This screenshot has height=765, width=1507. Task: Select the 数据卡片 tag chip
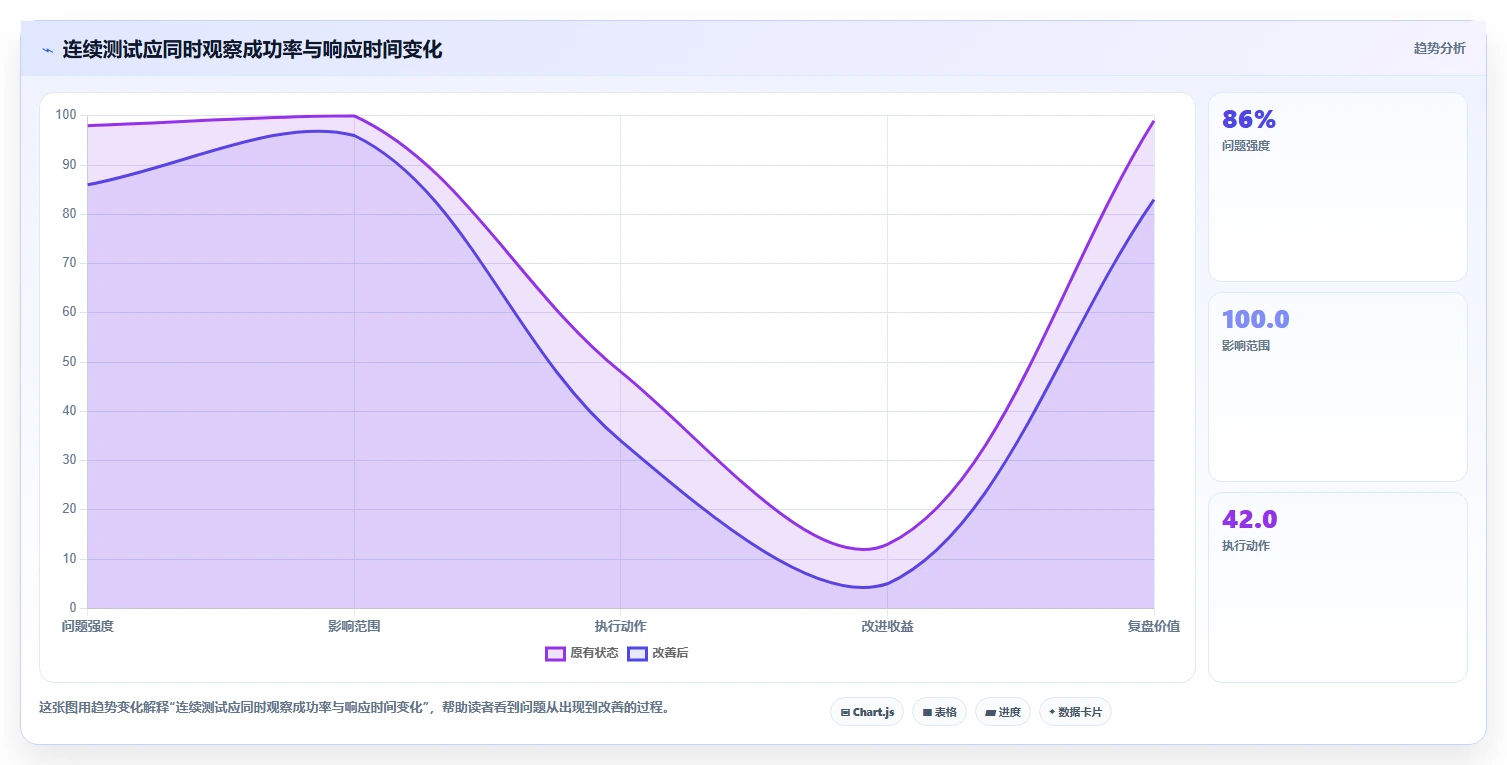[1075, 712]
